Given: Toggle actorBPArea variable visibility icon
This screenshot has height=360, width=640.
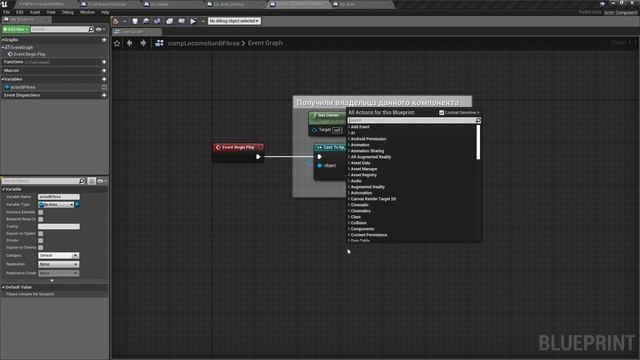Looking at the screenshot, I should pos(104,87).
